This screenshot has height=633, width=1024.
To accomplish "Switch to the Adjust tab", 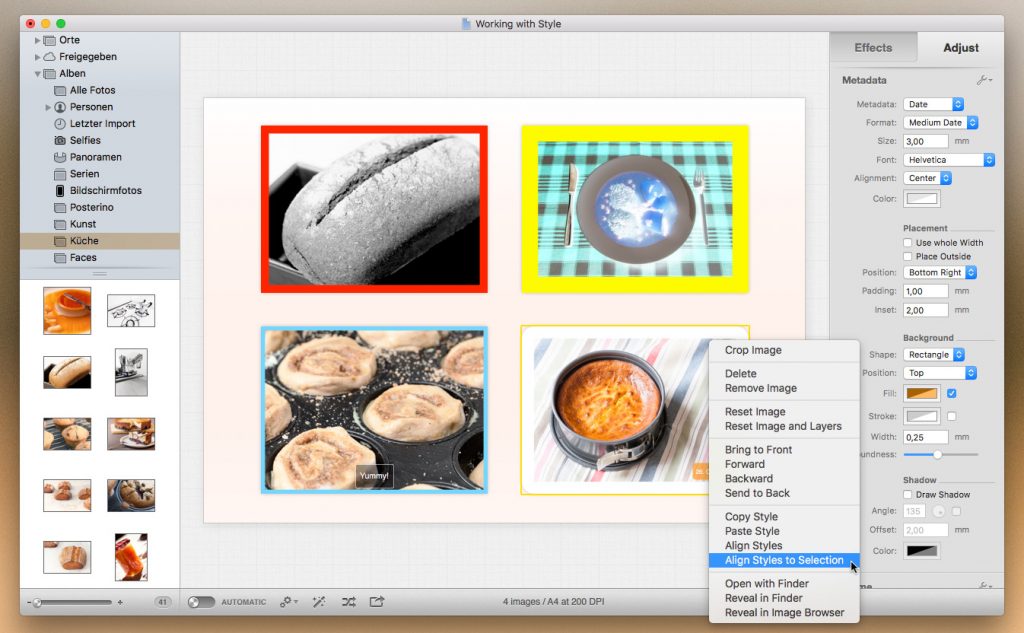I will point(961,48).
